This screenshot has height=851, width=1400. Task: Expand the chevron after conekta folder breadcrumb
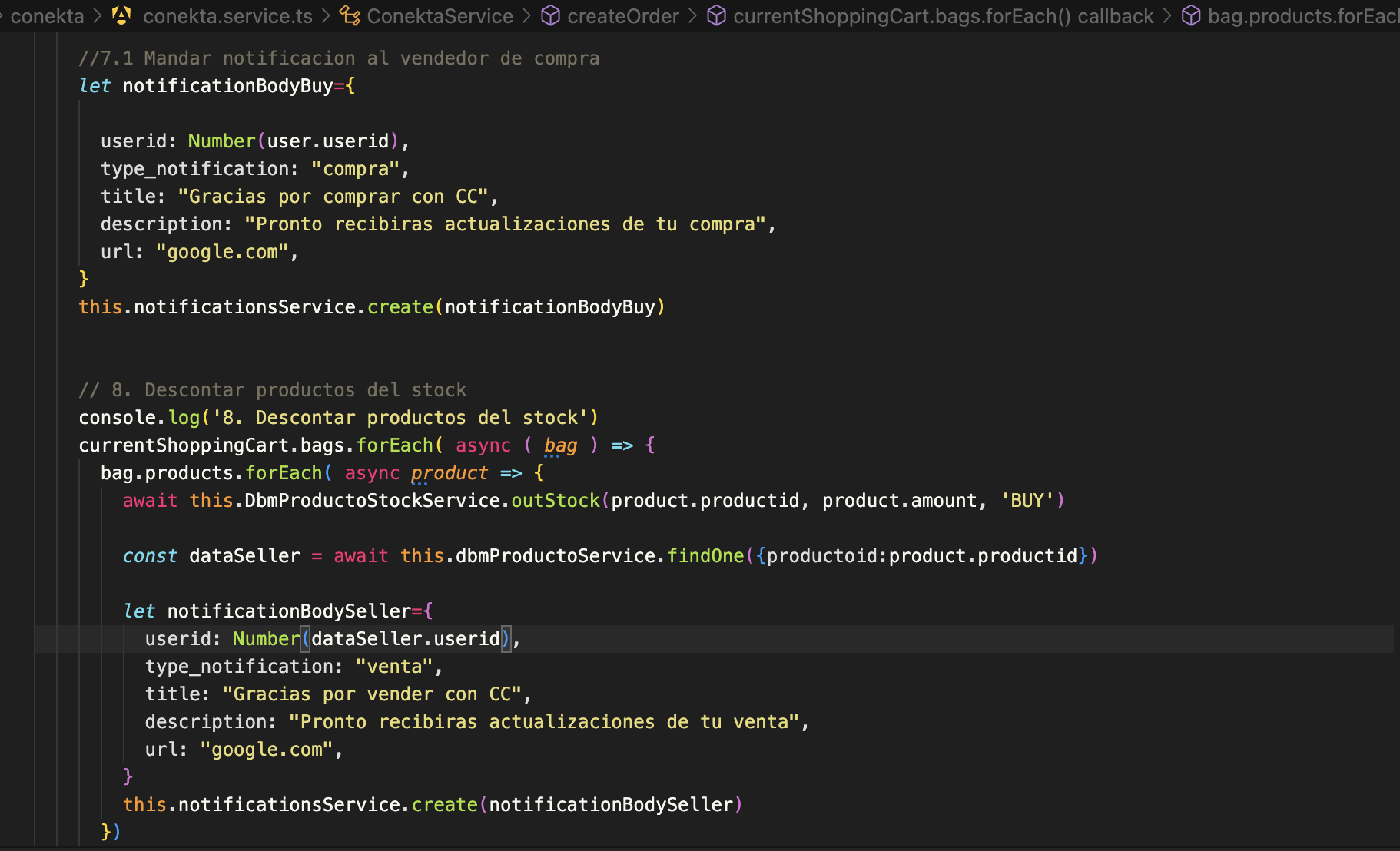click(98, 15)
